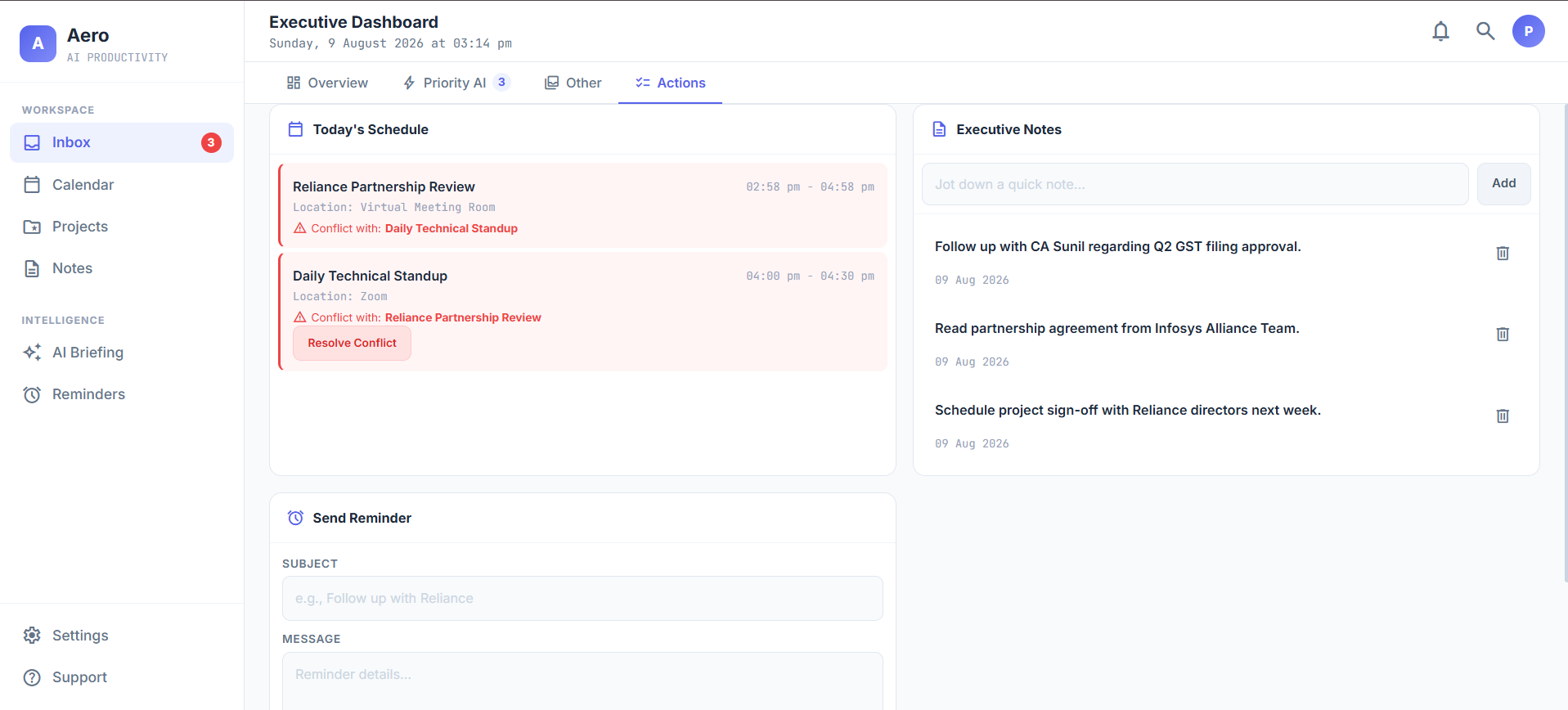The image size is (1568, 710).
Task: Delete the Infosys Alliance Team note
Action: pyautogui.click(x=1502, y=335)
